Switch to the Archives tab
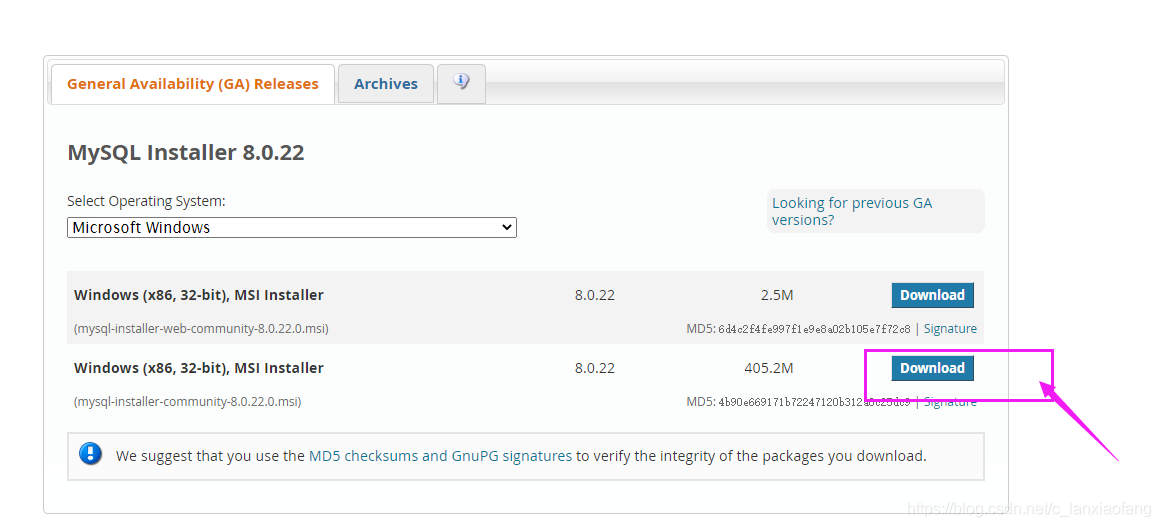Screen dimensions: 1160x527 (385, 84)
